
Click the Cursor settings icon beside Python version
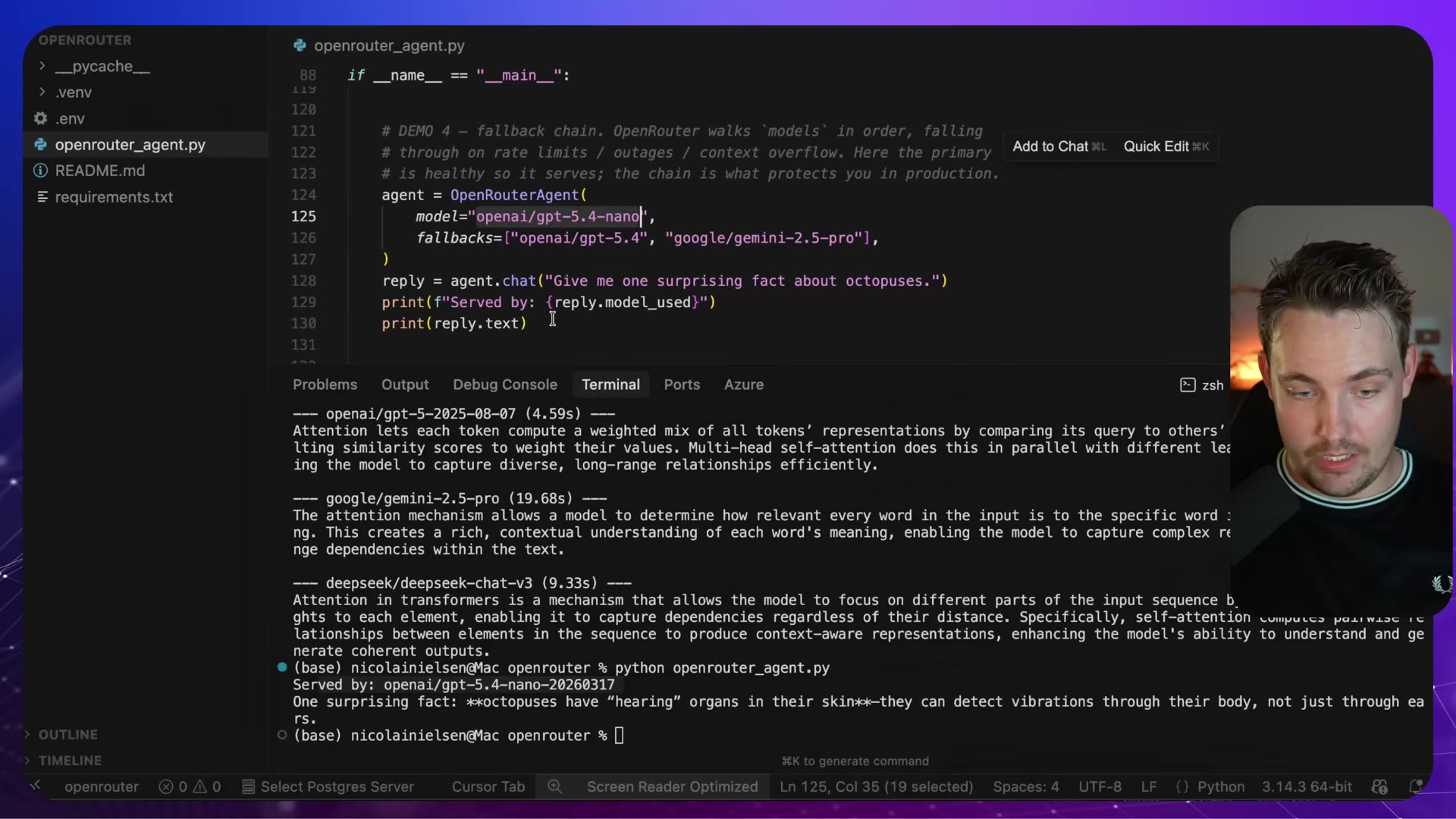click(x=1379, y=786)
